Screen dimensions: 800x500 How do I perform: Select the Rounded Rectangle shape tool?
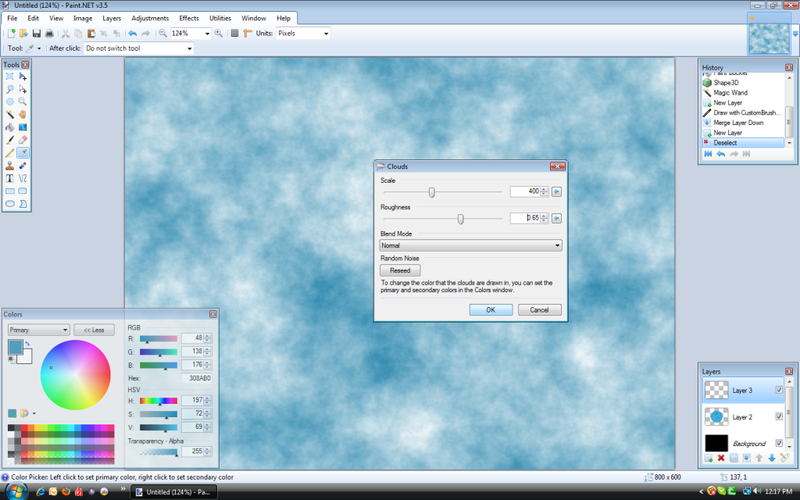[x=22, y=191]
